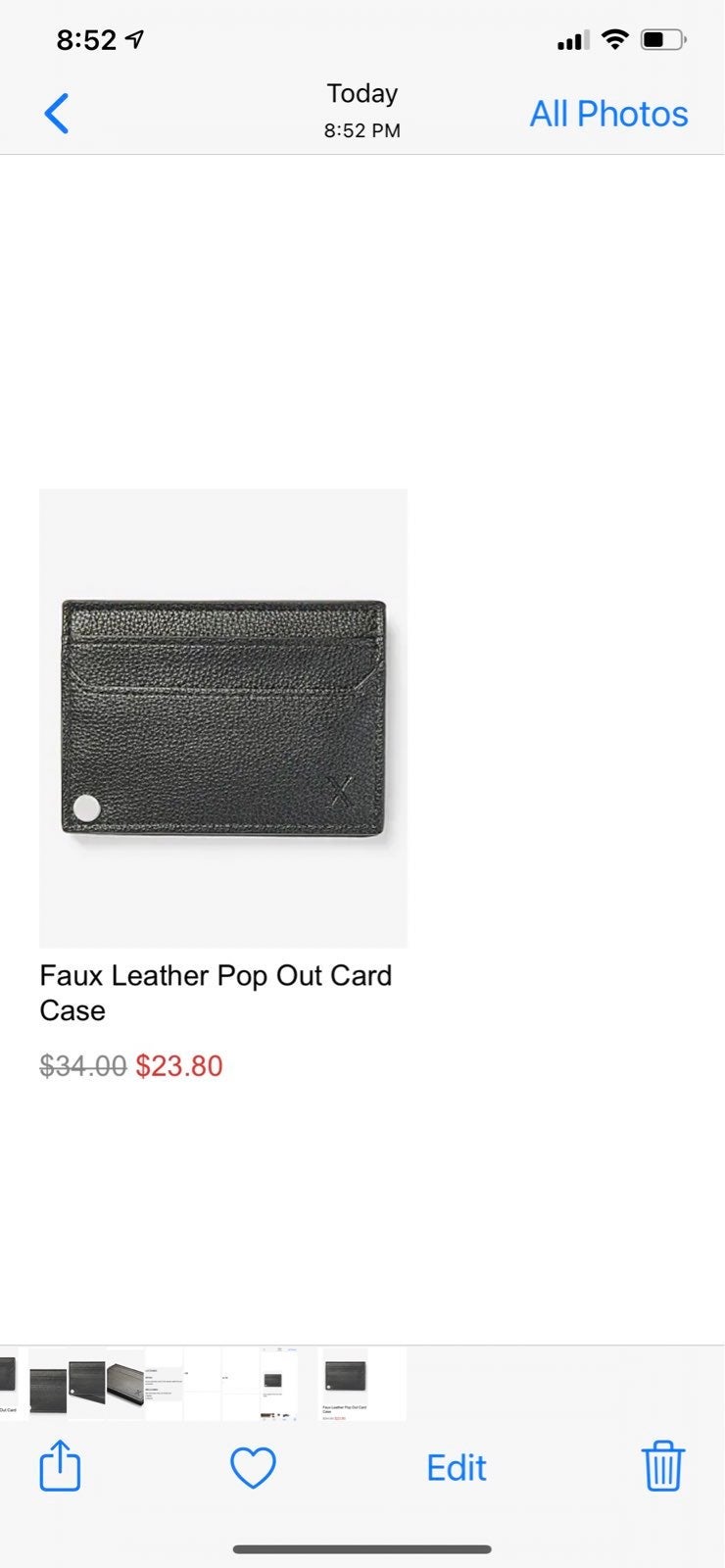Select the partially hidden thumbnail at the strip's left edge

click(9, 1384)
